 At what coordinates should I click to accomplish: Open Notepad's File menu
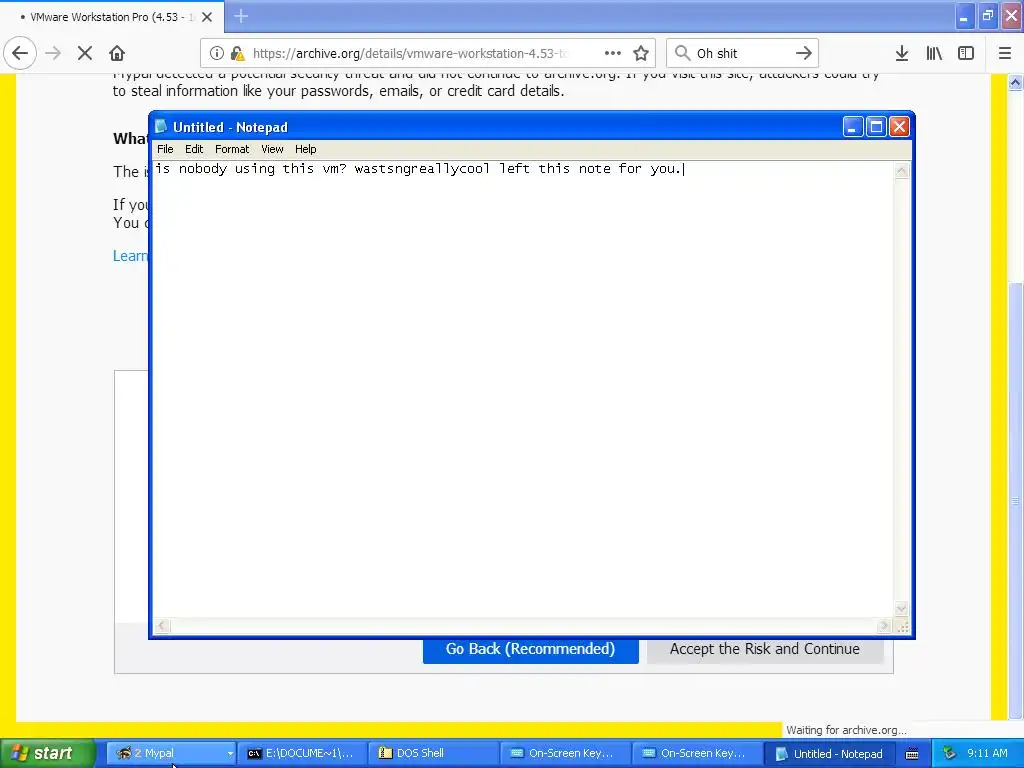pyautogui.click(x=165, y=149)
